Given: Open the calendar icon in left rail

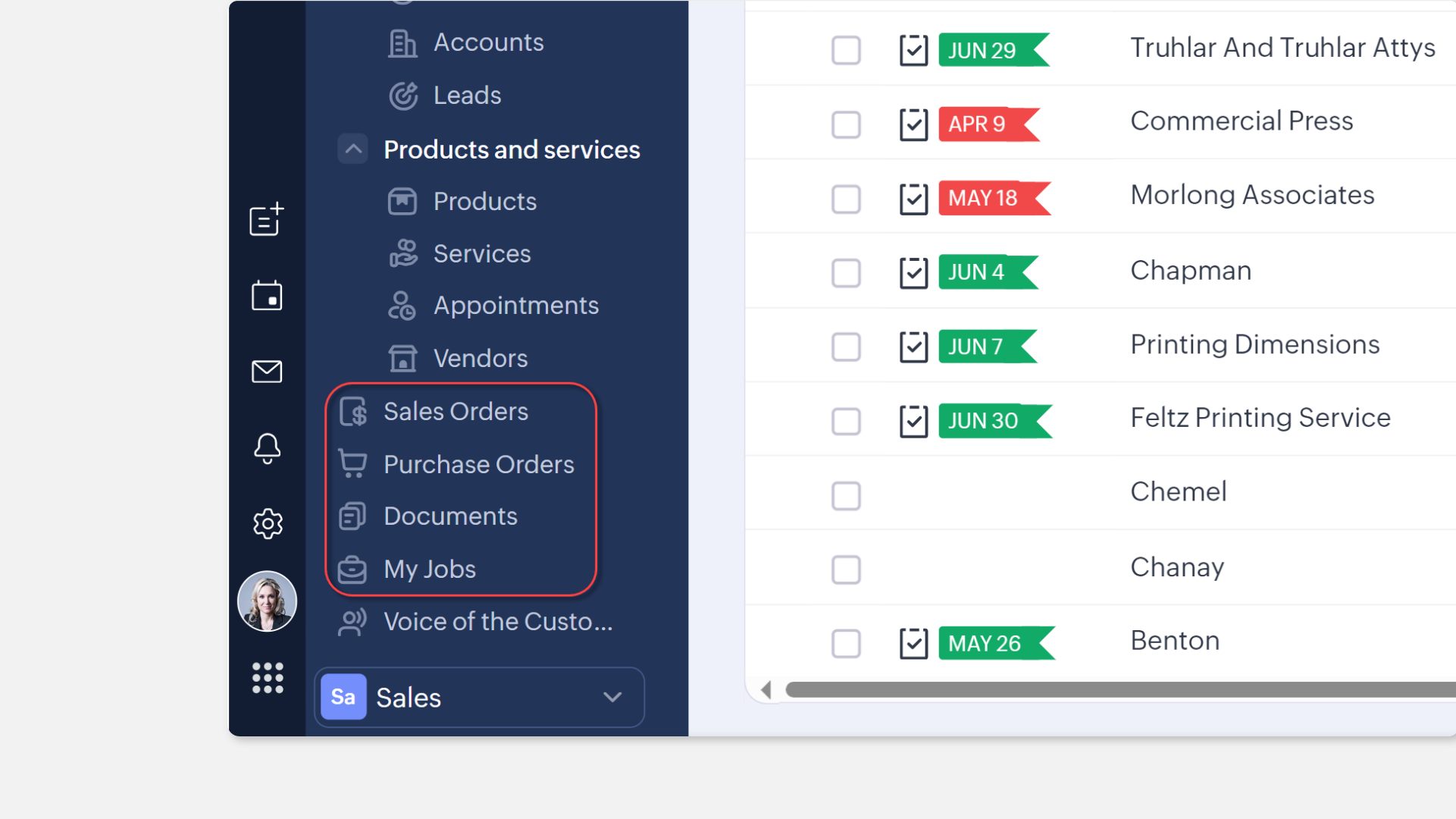Looking at the screenshot, I should pos(266,296).
